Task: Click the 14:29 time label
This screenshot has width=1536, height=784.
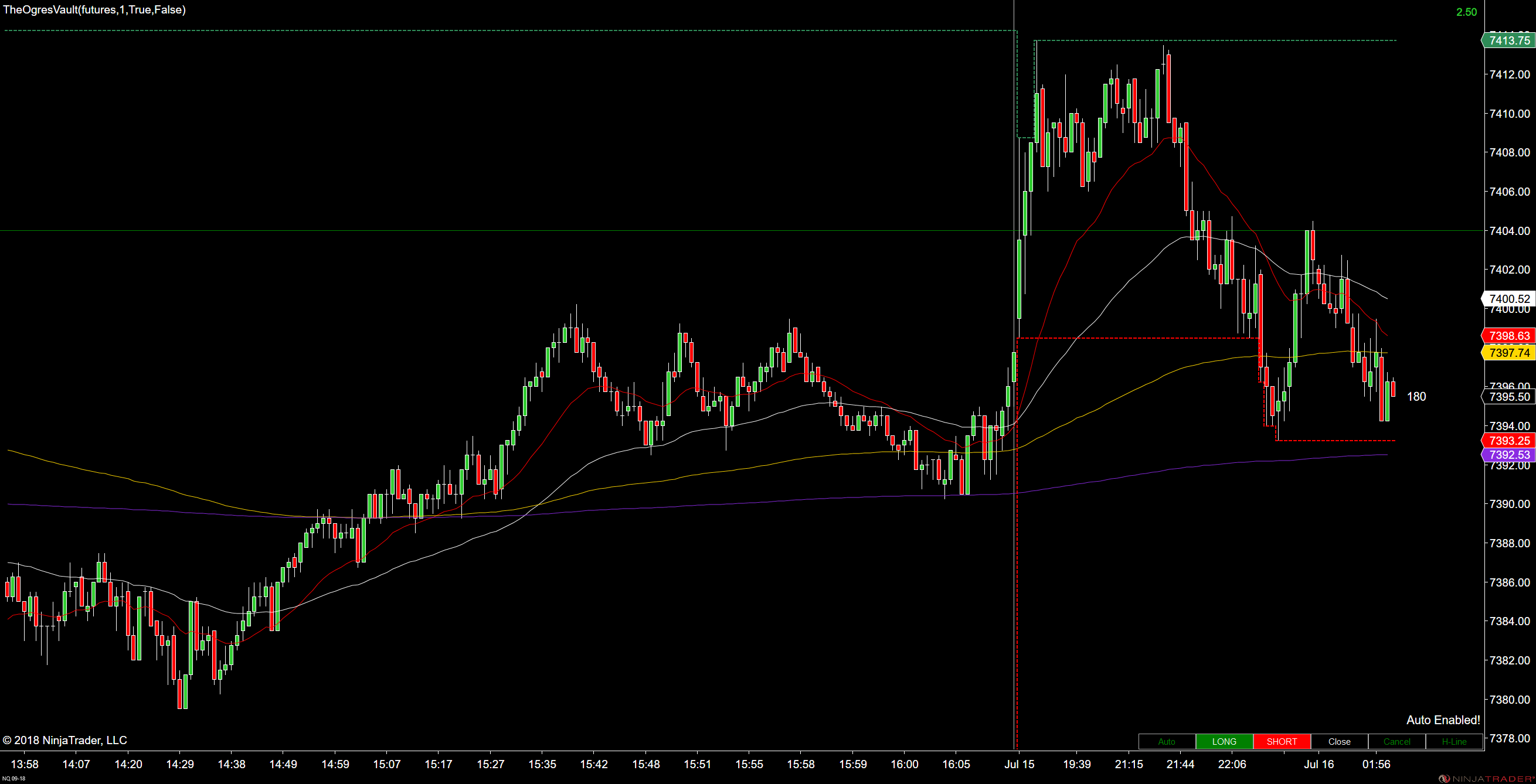Action: pyautogui.click(x=179, y=764)
